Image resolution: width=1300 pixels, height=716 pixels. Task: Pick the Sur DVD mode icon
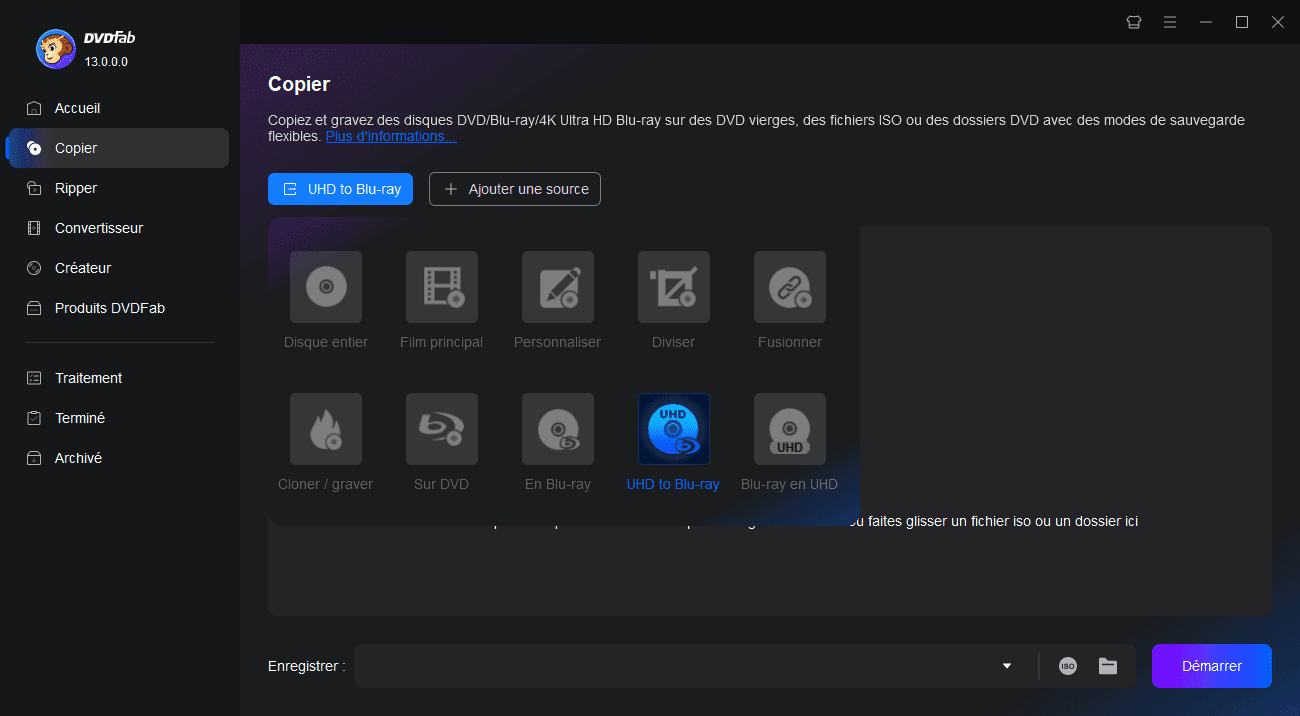tap(442, 429)
